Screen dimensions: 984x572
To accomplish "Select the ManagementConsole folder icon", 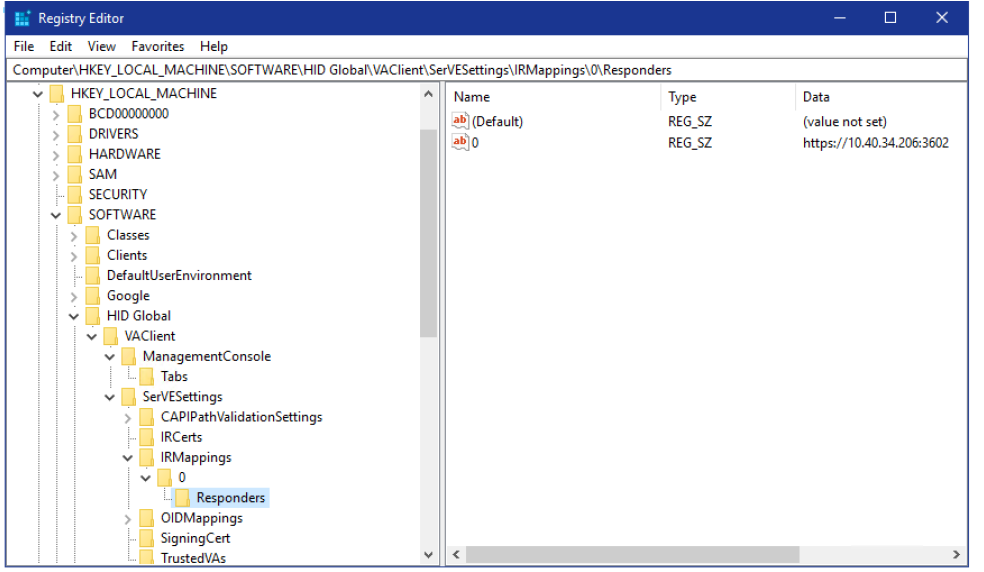I will coord(129,356).
